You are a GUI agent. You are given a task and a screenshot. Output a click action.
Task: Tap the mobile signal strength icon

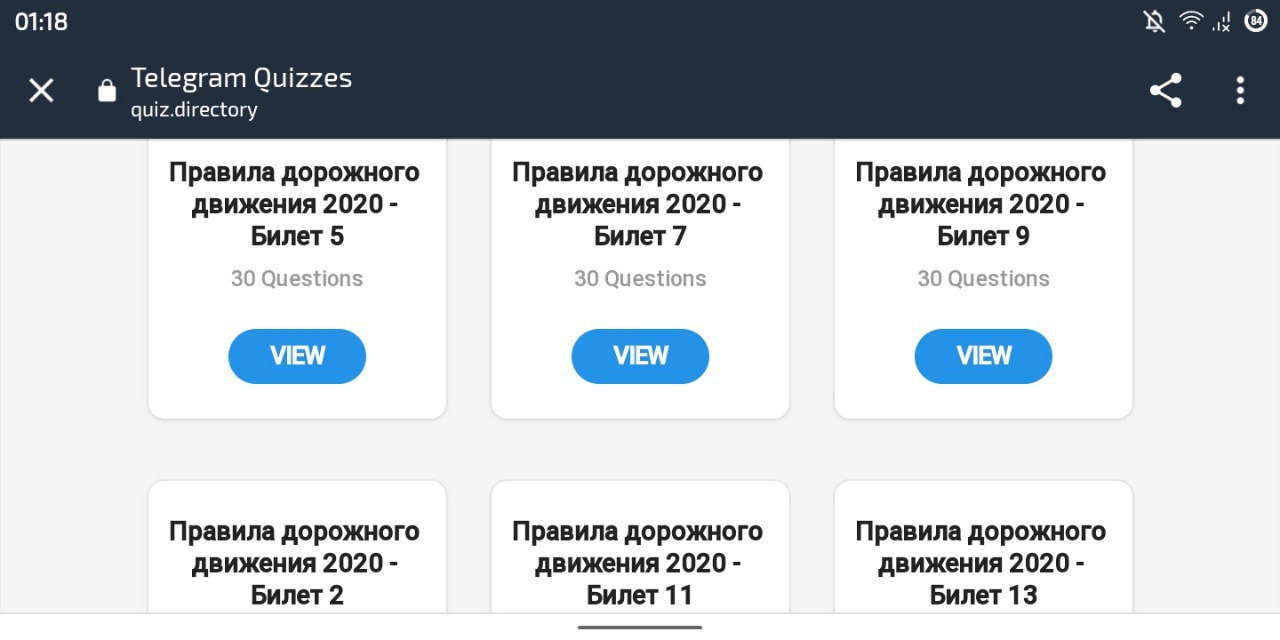click(1222, 21)
